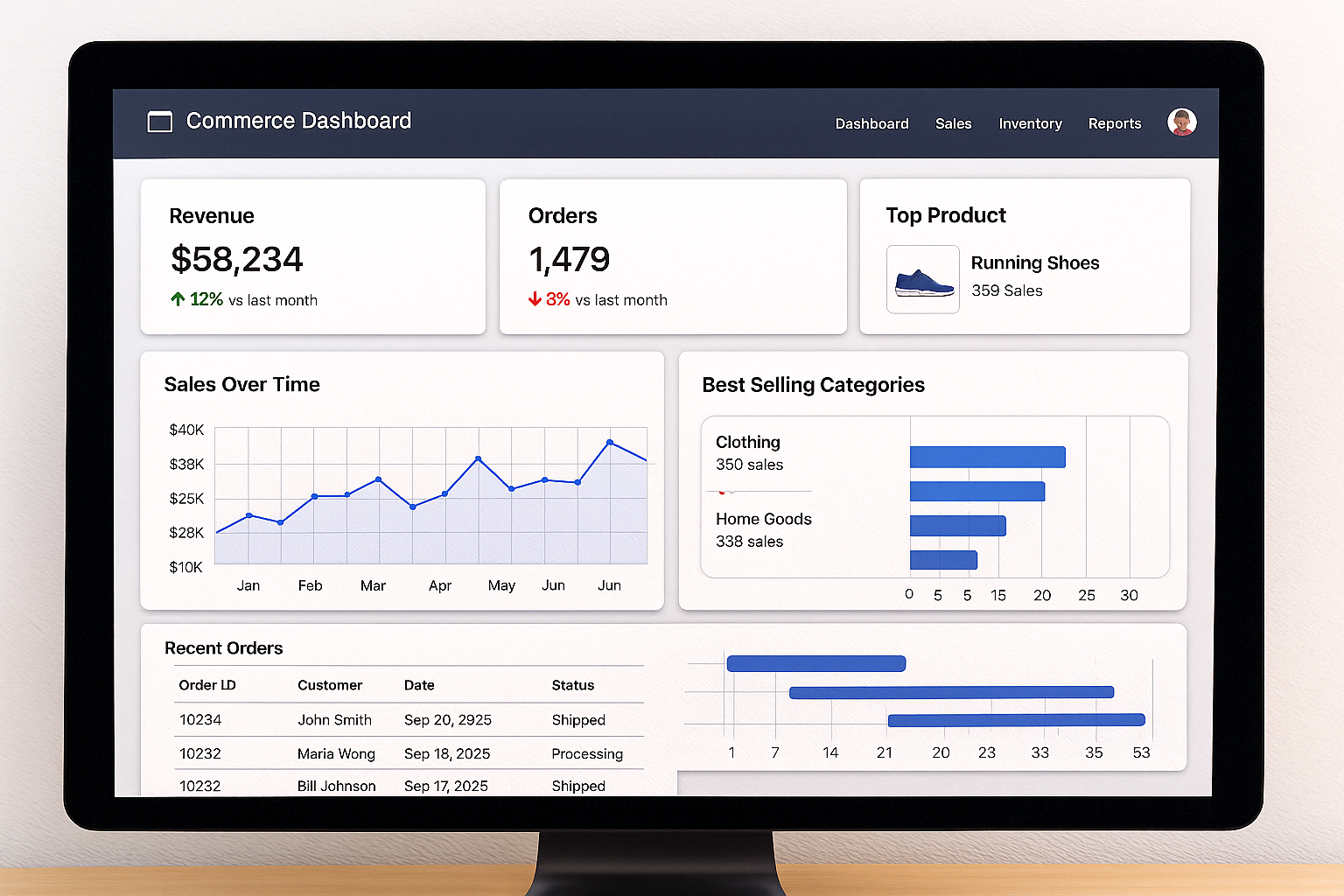Click the Orders total of 1,479
The height and width of the screenshot is (896, 1344).
pyautogui.click(x=570, y=259)
